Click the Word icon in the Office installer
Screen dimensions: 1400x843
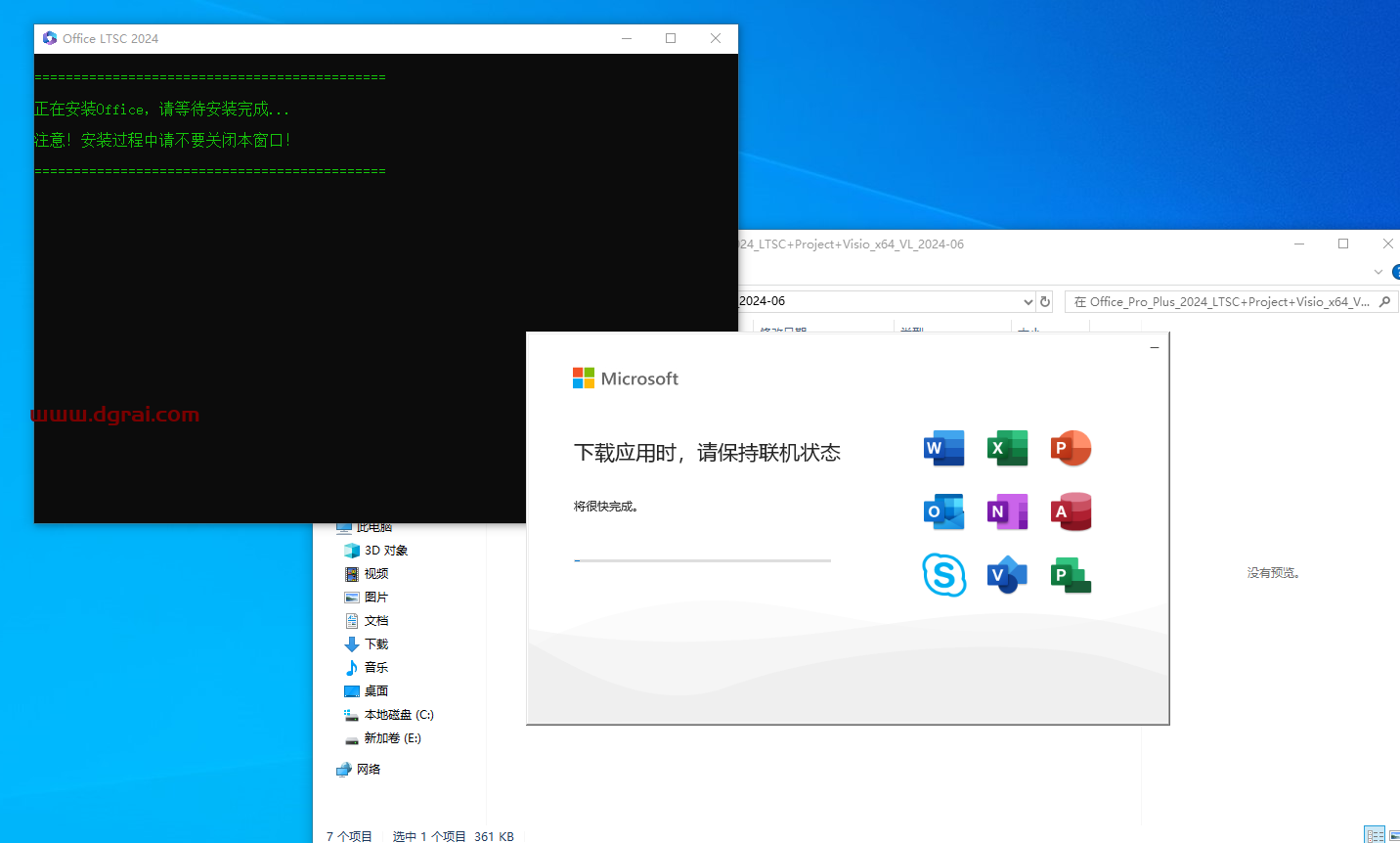coord(944,448)
